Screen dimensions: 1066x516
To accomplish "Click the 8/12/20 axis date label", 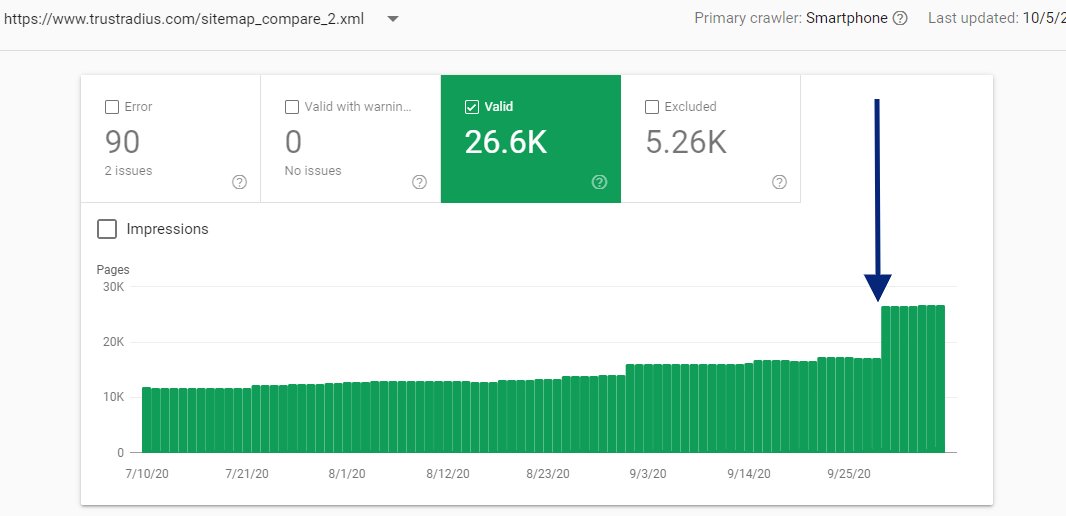I will [x=447, y=474].
